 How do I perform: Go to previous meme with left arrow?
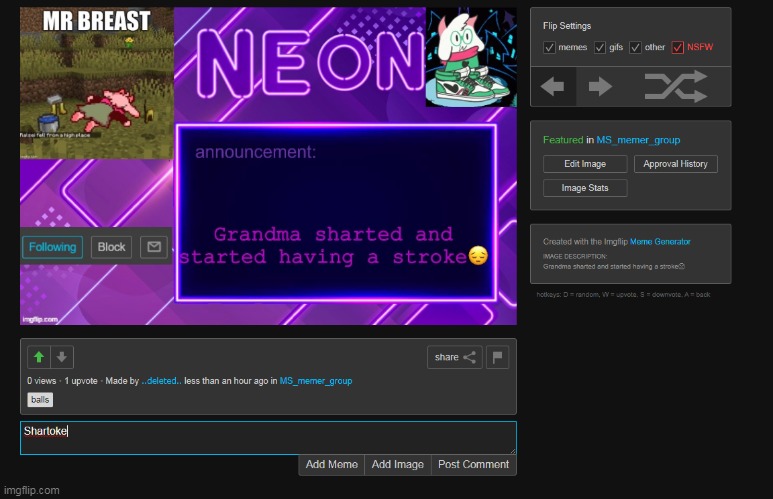(x=553, y=87)
